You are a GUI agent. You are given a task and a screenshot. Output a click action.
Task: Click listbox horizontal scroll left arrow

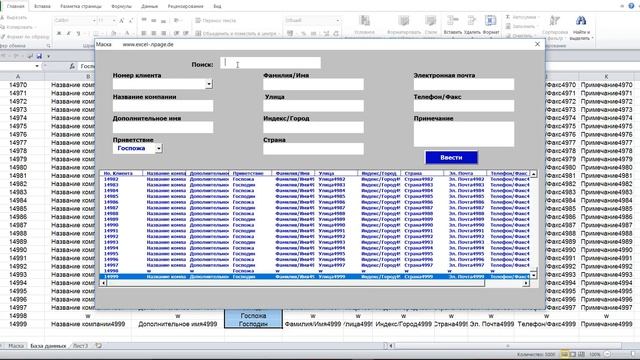click(104, 283)
